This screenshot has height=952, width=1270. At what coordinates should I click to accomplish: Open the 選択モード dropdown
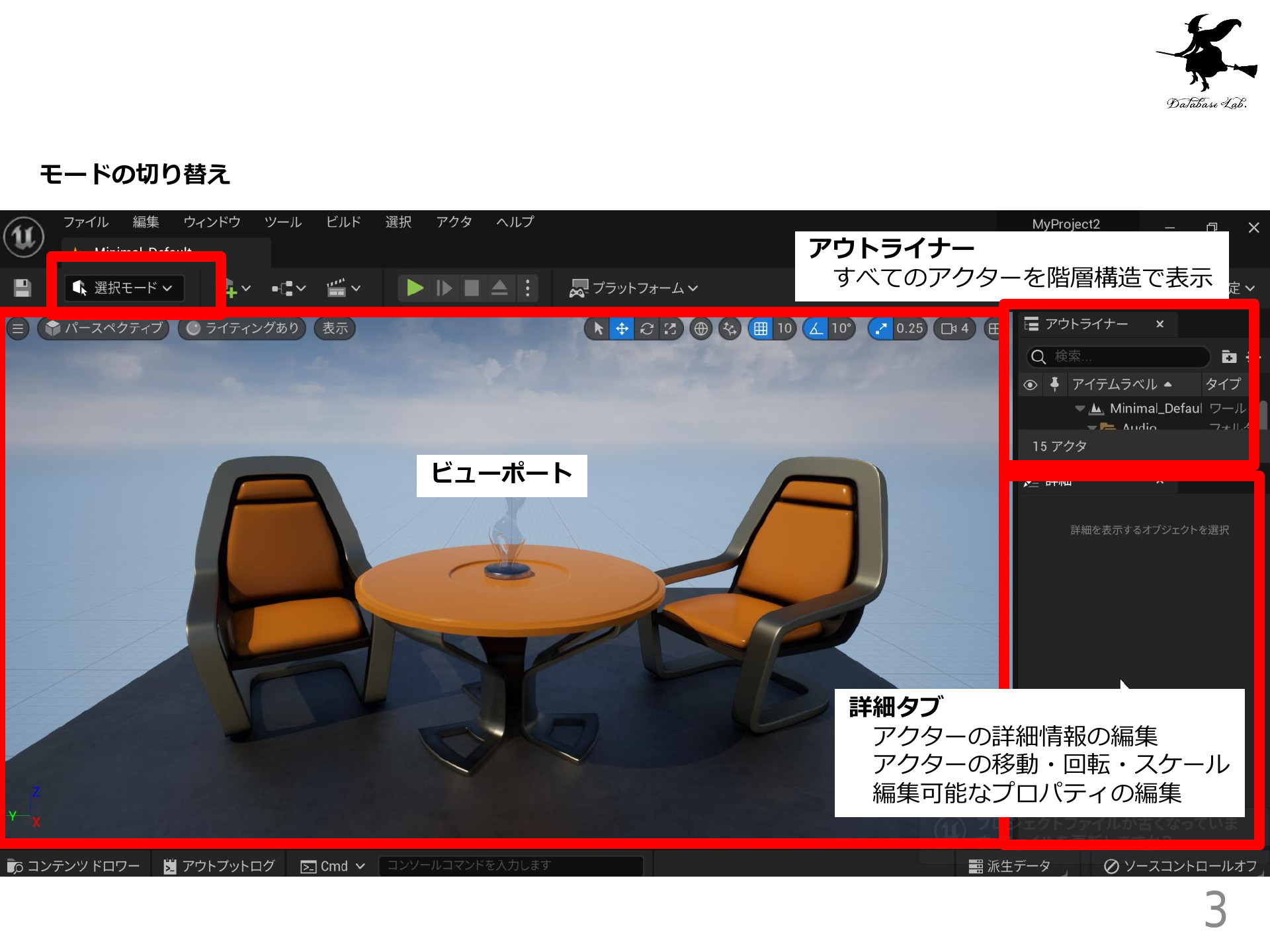(124, 288)
